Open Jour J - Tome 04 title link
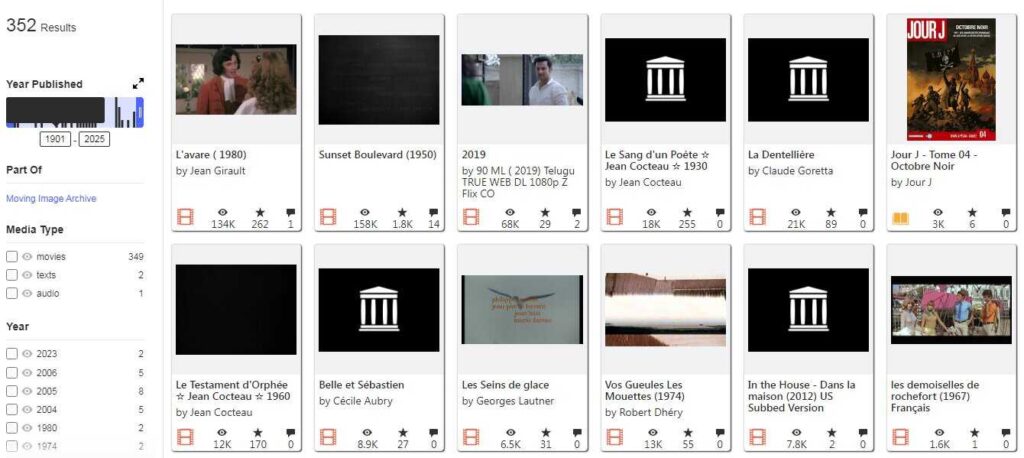Viewport: 1024px width, 458px height. [934, 161]
